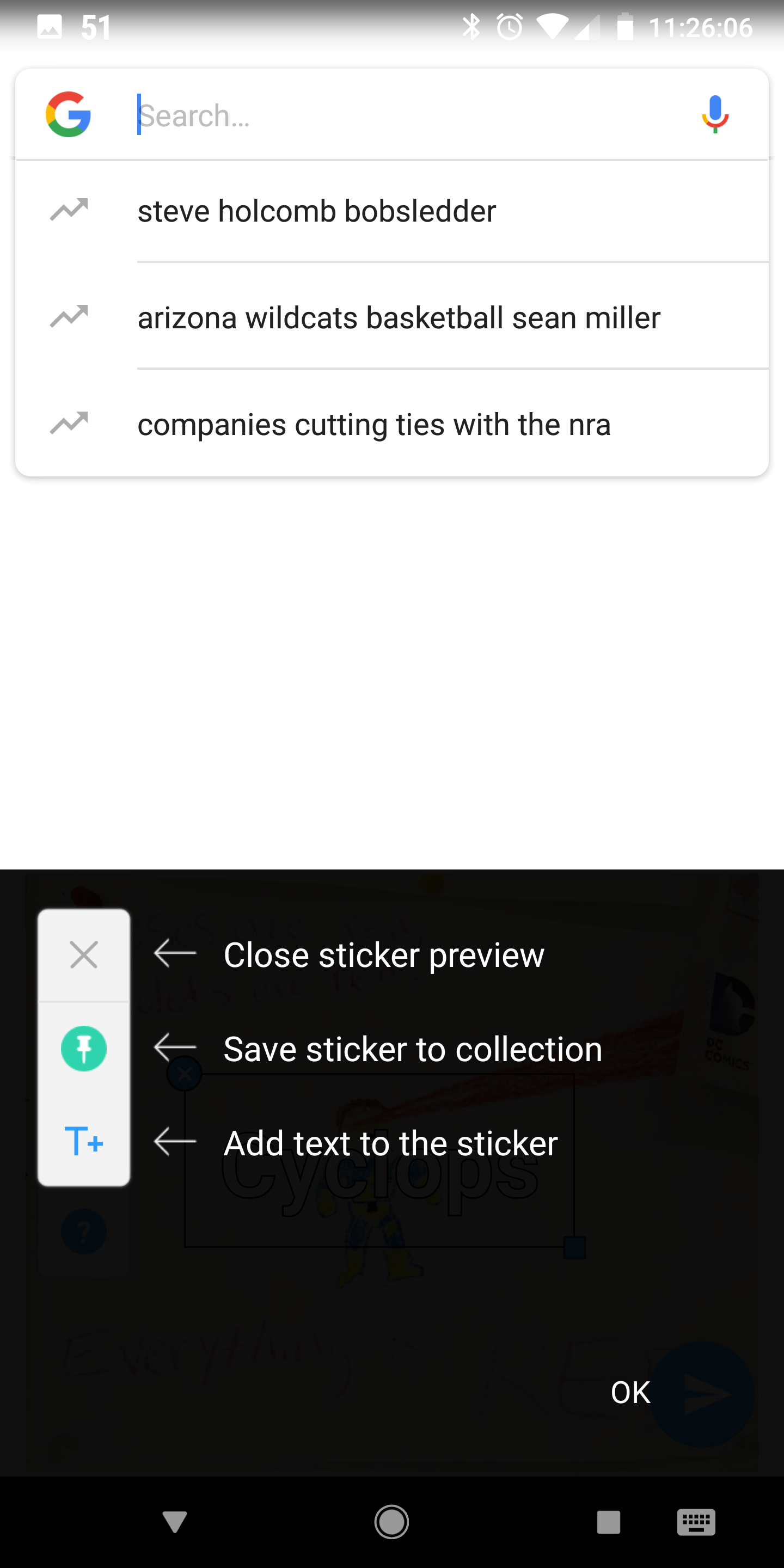
Task: Pin sticker using green pushpin icon
Action: pyautogui.click(x=84, y=1048)
